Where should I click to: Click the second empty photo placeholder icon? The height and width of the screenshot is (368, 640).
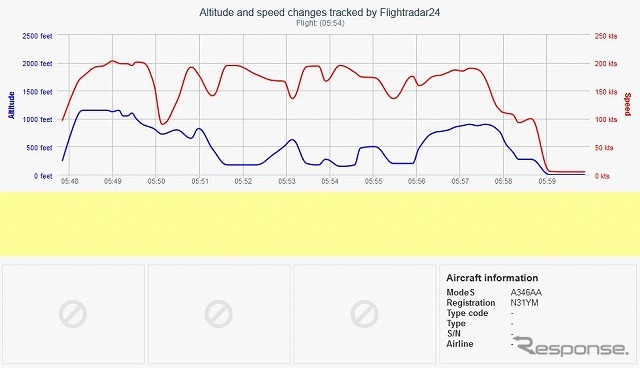pos(219,314)
